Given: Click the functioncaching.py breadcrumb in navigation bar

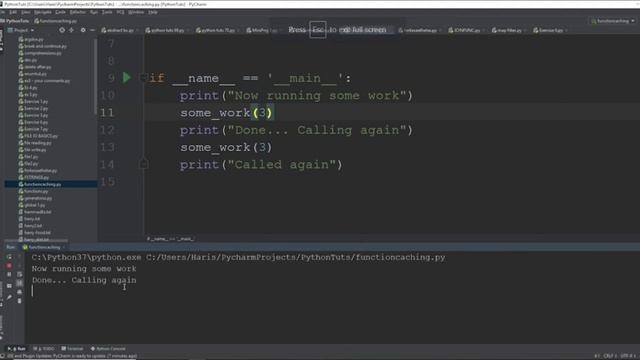Looking at the screenshot, I should coord(56,21).
